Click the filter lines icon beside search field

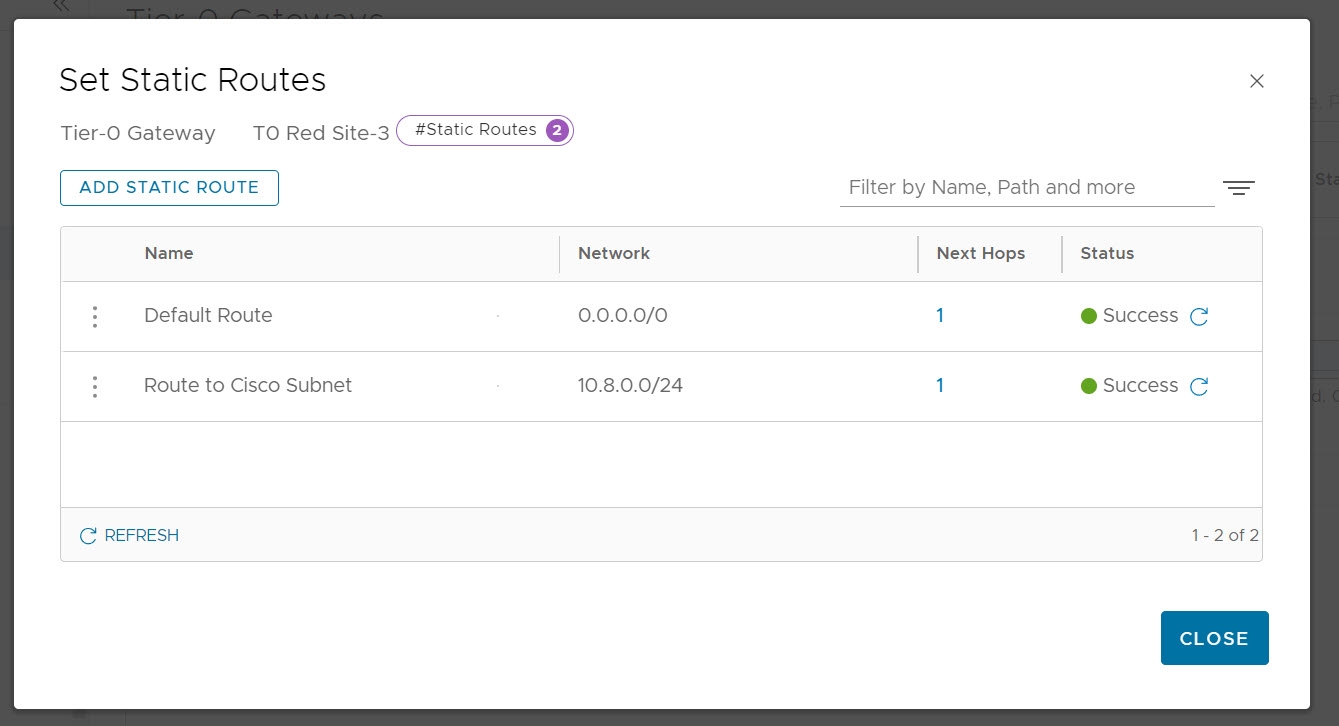1238,188
